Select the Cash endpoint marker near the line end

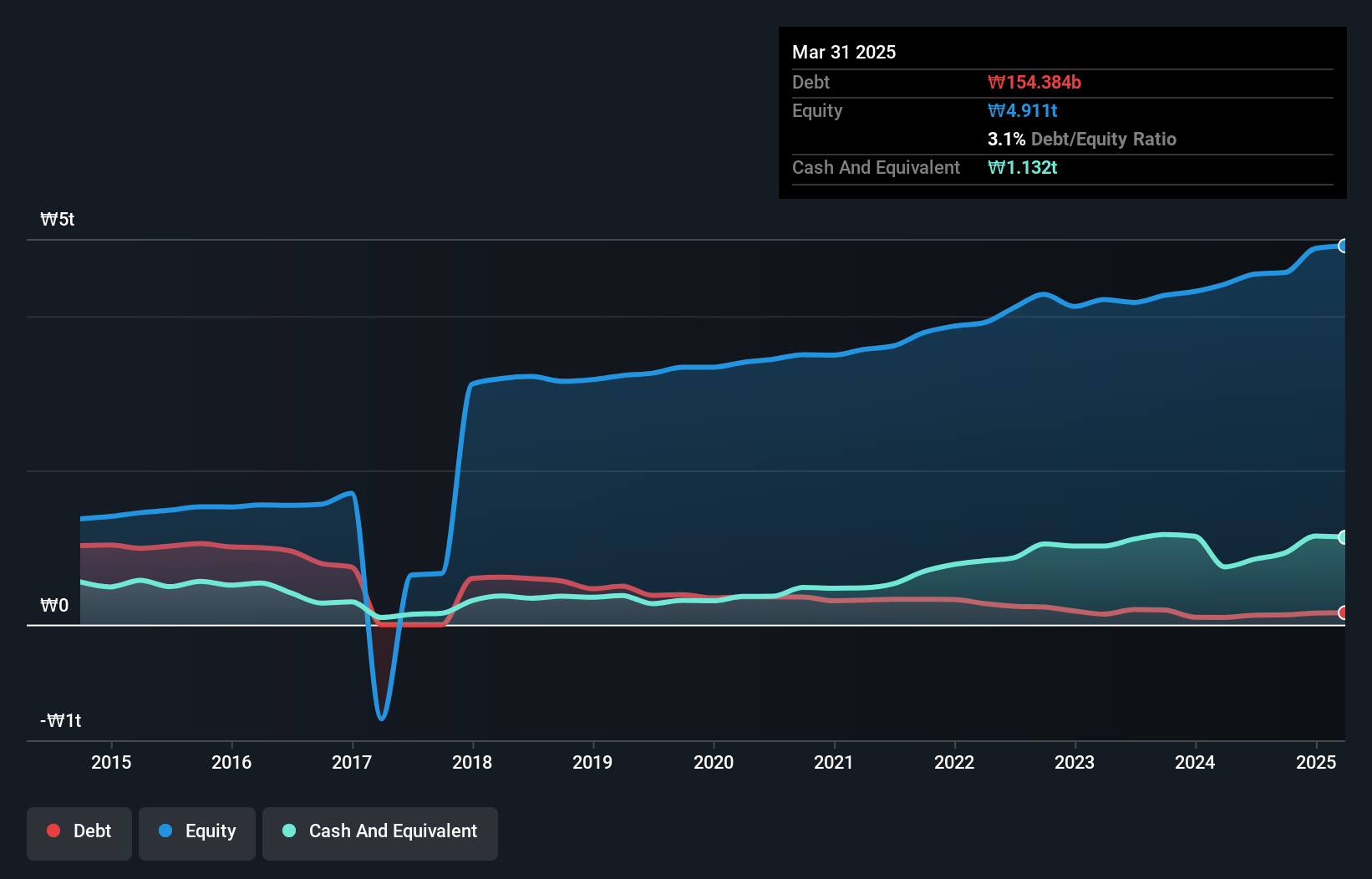click(1343, 537)
